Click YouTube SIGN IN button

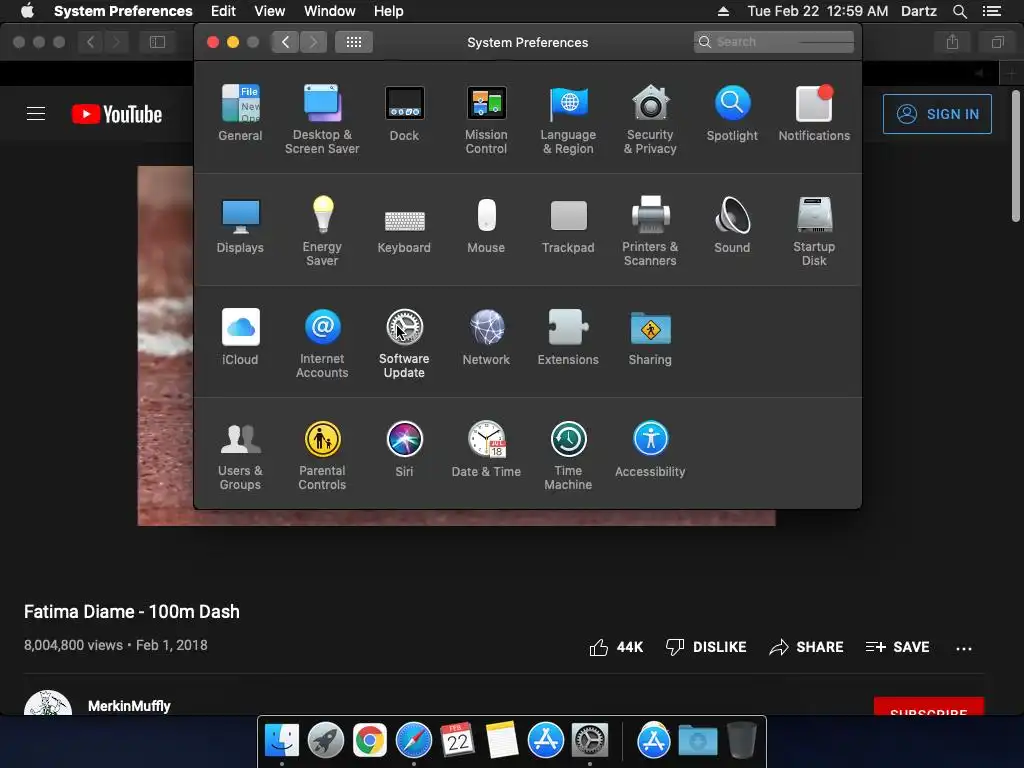click(x=937, y=114)
